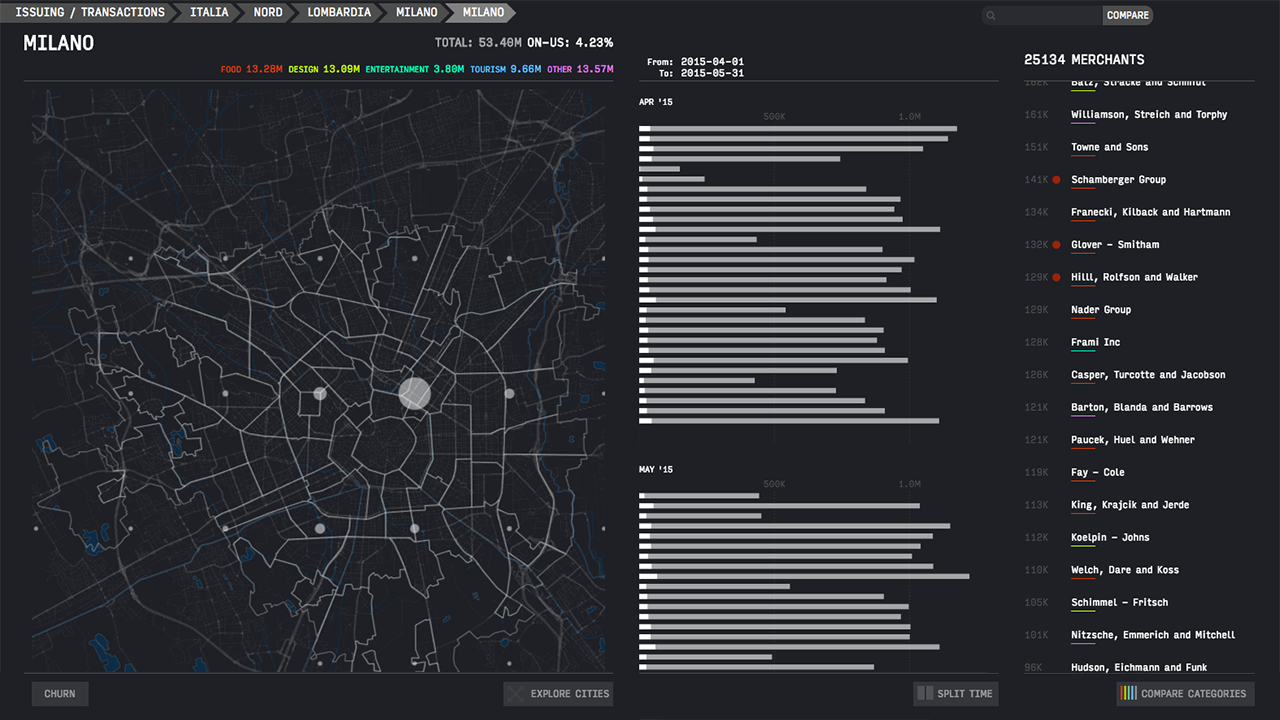Filter by TOURISM category in legend
This screenshot has width=1280, height=720.
coord(506,69)
